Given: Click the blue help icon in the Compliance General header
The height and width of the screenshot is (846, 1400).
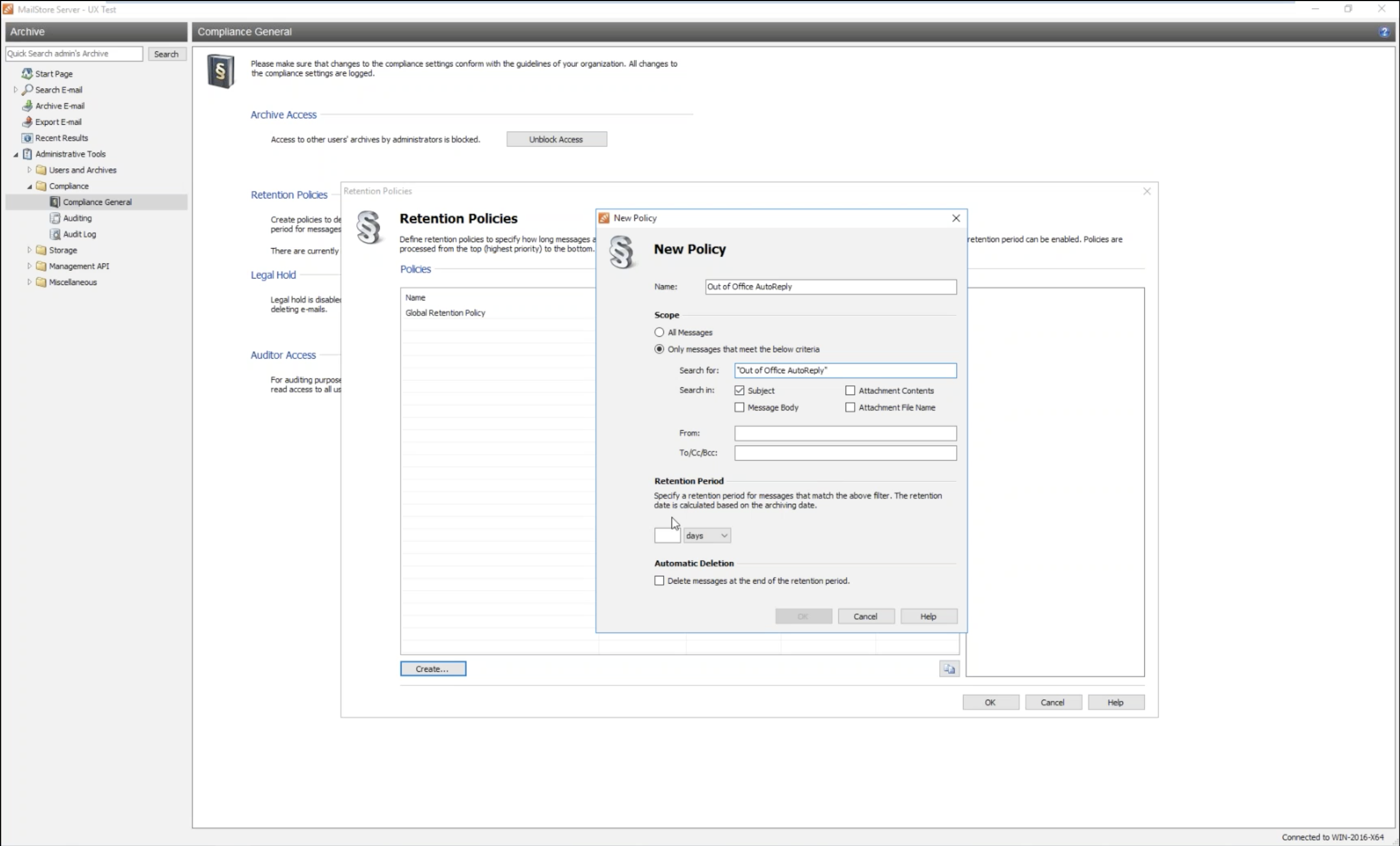Looking at the screenshot, I should click(x=1383, y=32).
